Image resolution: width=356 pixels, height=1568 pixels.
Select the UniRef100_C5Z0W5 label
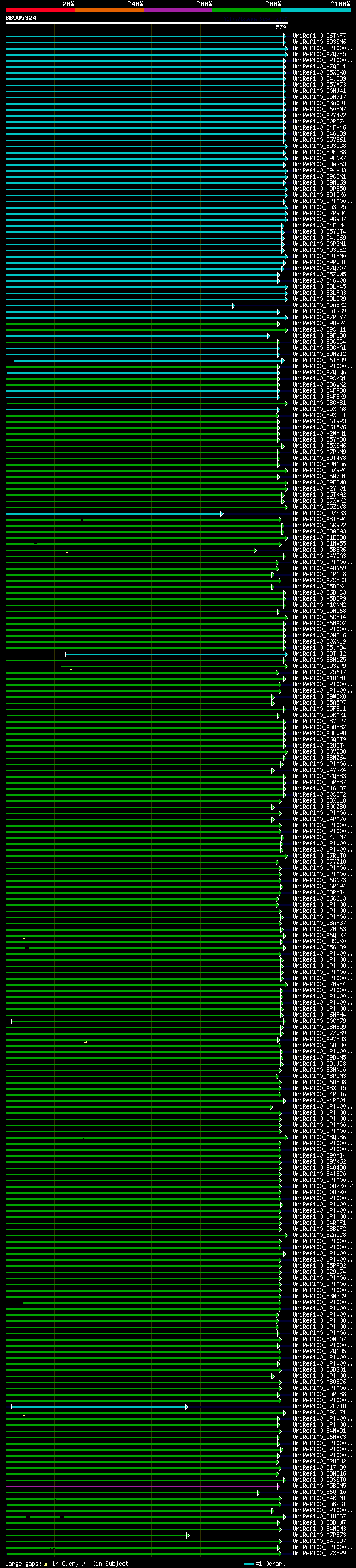click(x=319, y=275)
